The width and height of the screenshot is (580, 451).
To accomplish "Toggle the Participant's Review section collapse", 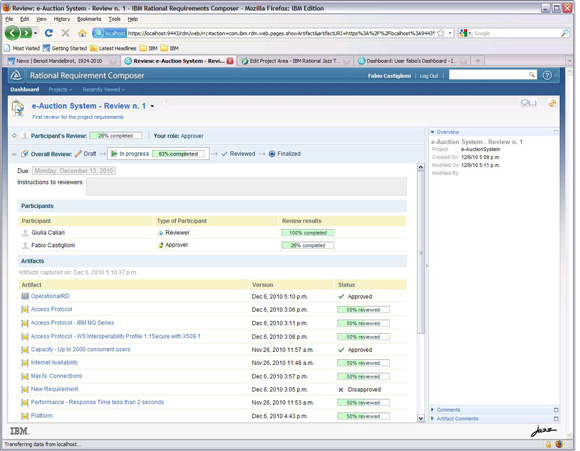I will tap(14, 136).
